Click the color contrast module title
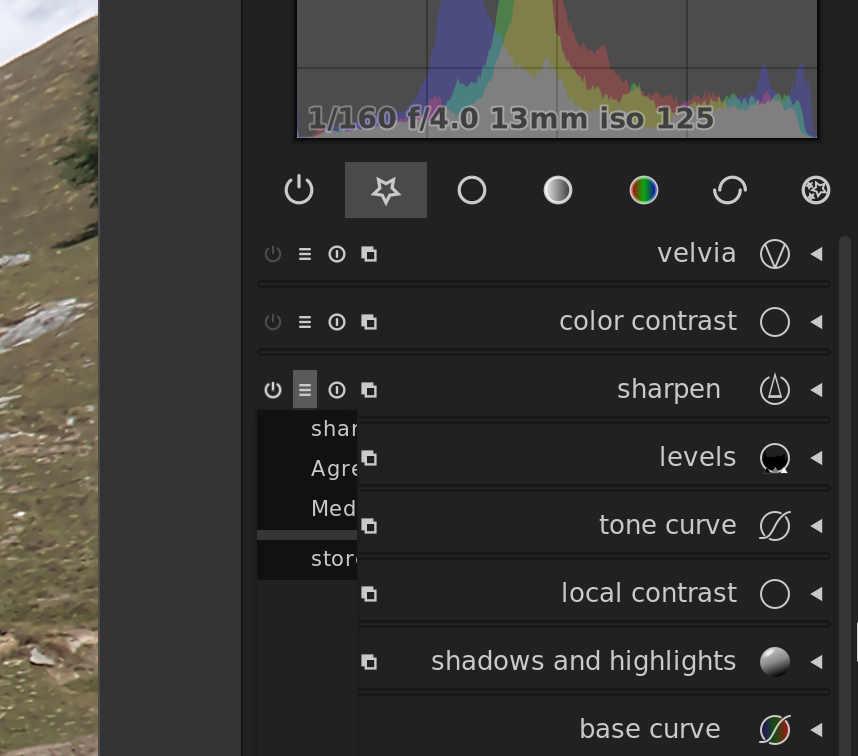This screenshot has width=858, height=756. 648,321
